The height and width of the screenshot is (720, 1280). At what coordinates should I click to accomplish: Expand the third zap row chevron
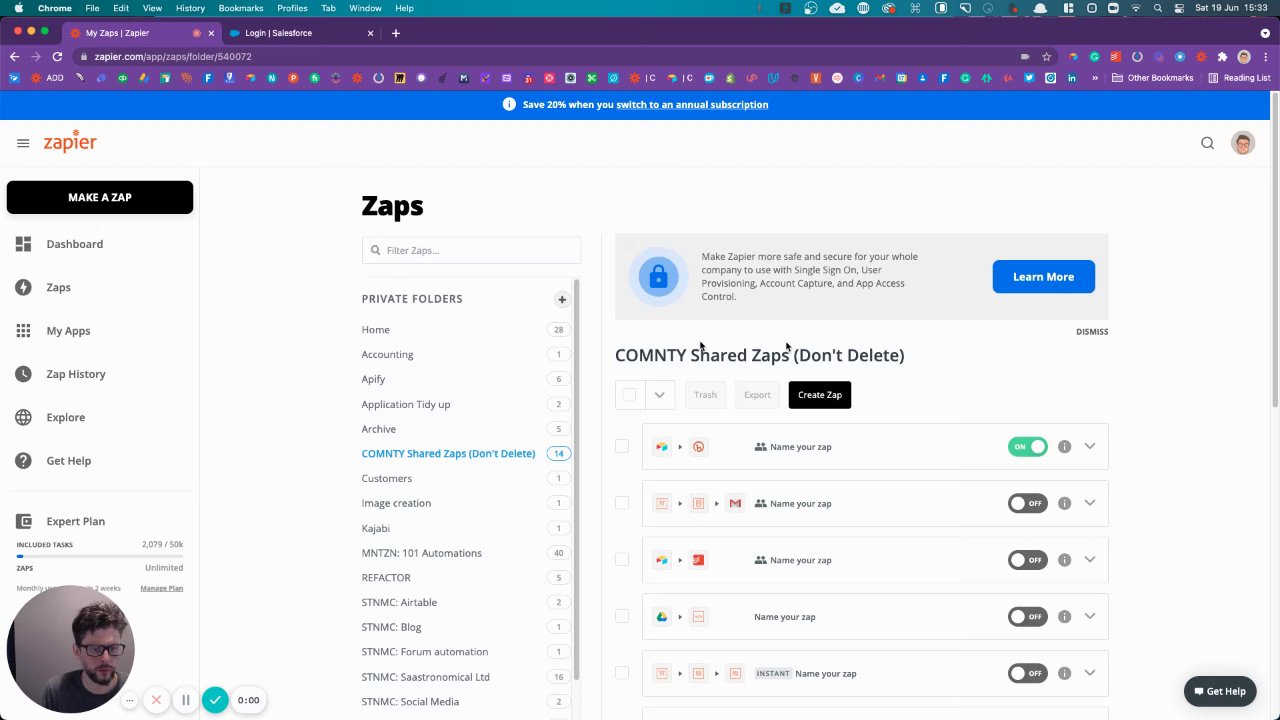pyautogui.click(x=1090, y=560)
